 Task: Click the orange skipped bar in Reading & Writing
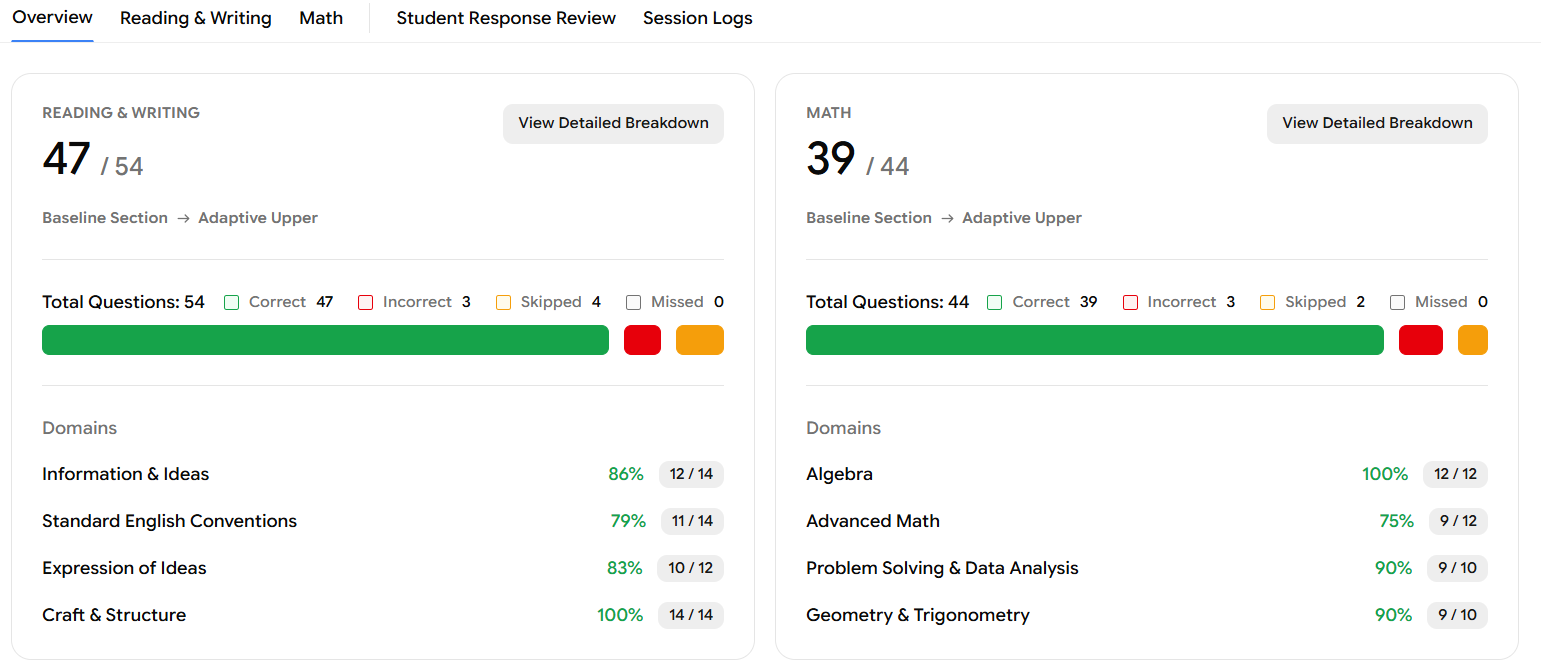699,340
